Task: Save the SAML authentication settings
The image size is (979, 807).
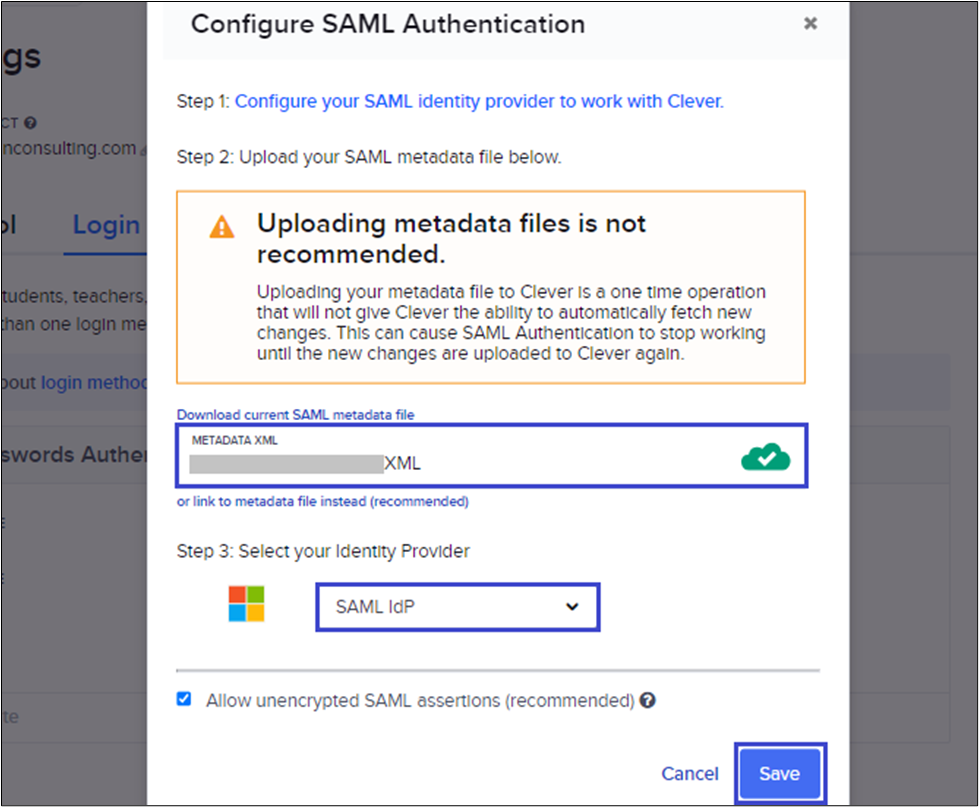Action: coord(780,773)
